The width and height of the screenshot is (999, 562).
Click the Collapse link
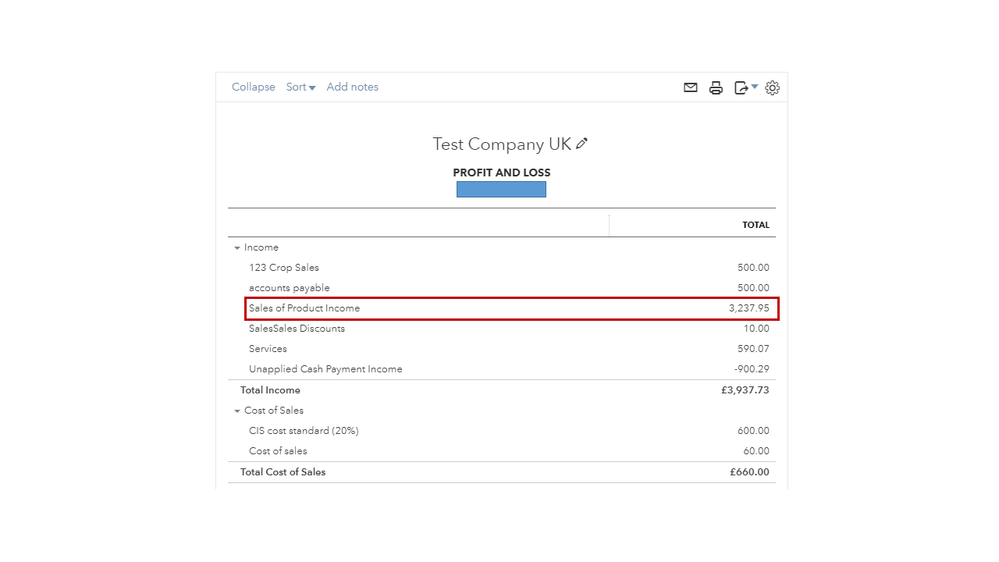[x=253, y=87]
